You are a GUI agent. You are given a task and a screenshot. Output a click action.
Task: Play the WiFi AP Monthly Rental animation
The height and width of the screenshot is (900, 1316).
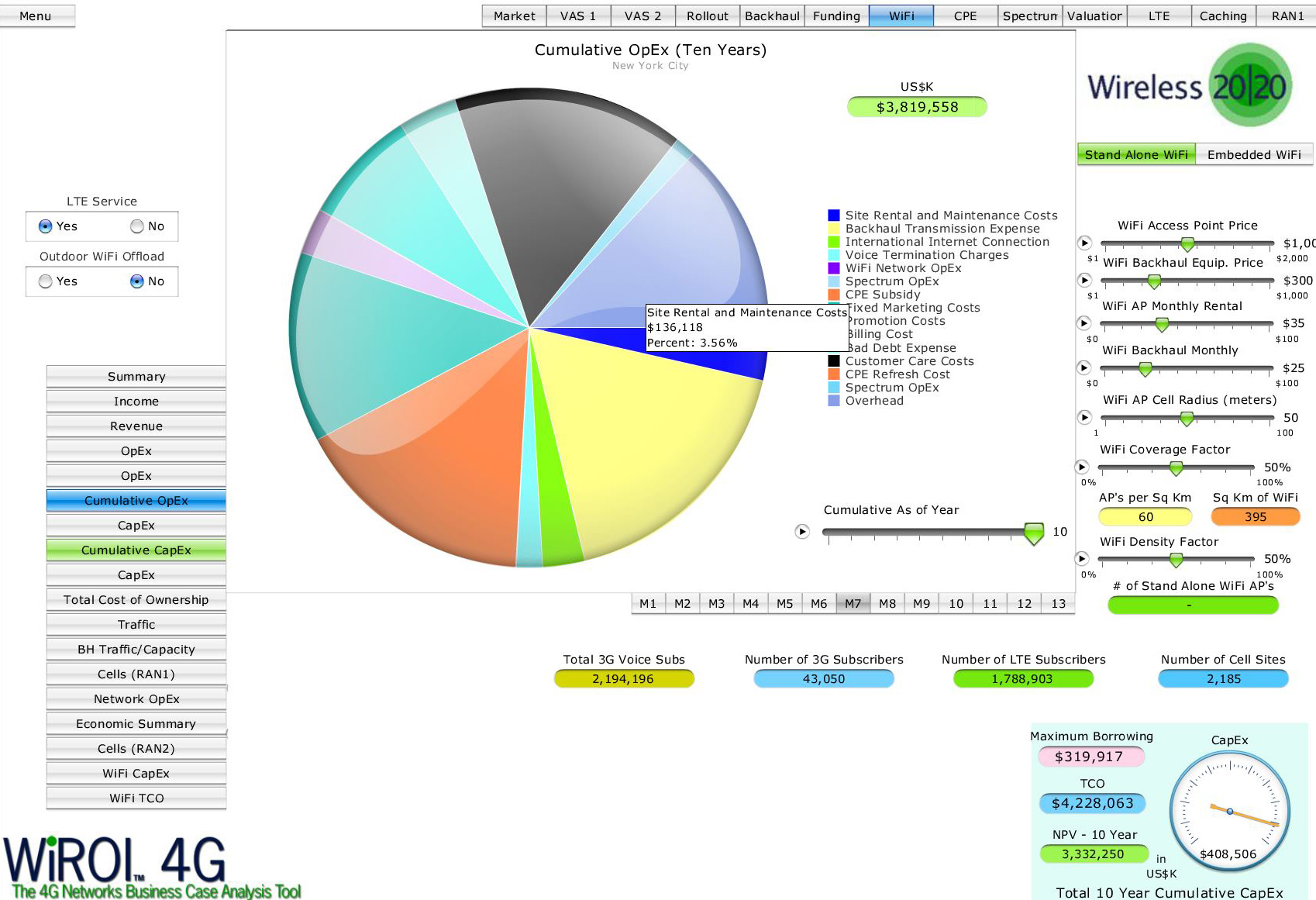(x=1084, y=322)
